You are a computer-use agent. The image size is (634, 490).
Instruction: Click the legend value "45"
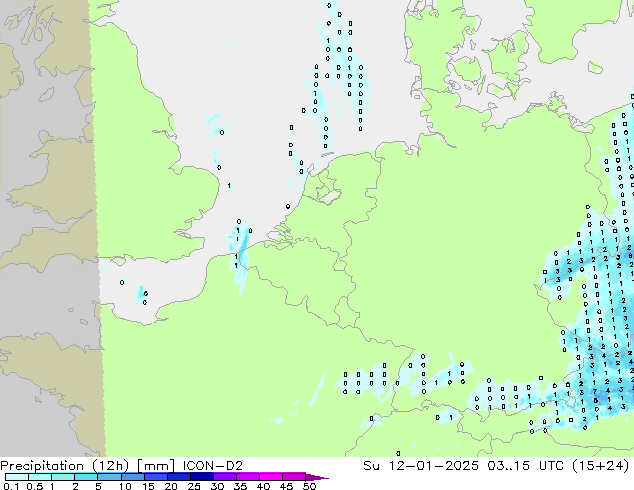(286, 486)
